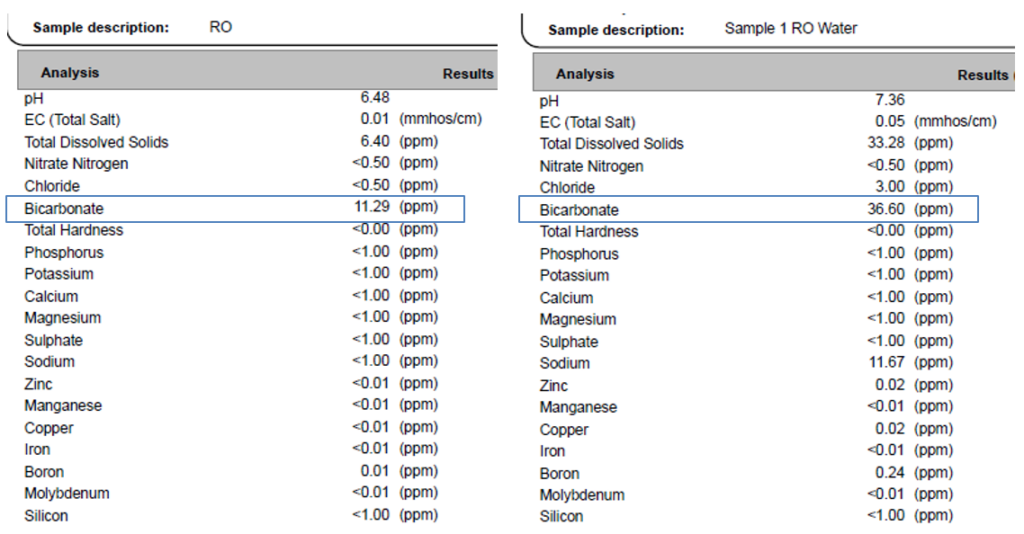The image size is (1024, 534).
Task: Select the highlighted Bicarbonate 11.29 ppm row
Action: [x=235, y=208]
